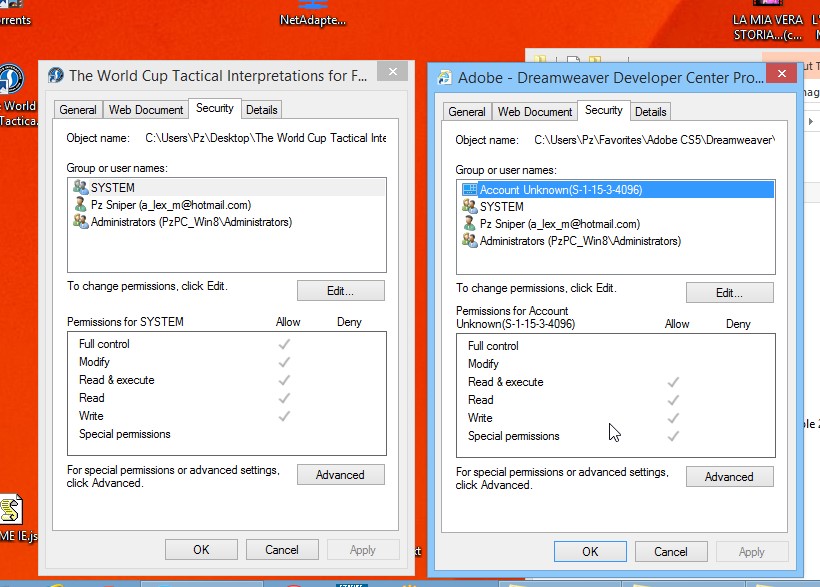The width and height of the screenshot is (820, 587).
Task: Switch to Web Document tab in Dreamweaver dialog
Action: (x=535, y=112)
